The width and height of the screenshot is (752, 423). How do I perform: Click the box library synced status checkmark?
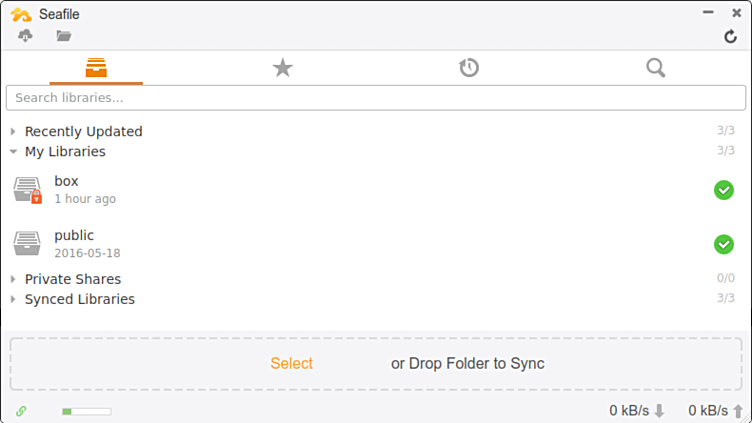coord(724,190)
